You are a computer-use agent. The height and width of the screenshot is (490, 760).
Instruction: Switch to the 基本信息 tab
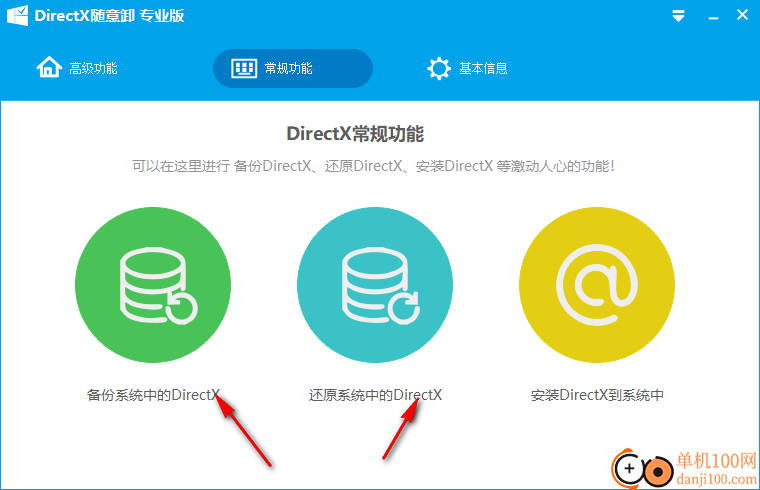[468, 68]
